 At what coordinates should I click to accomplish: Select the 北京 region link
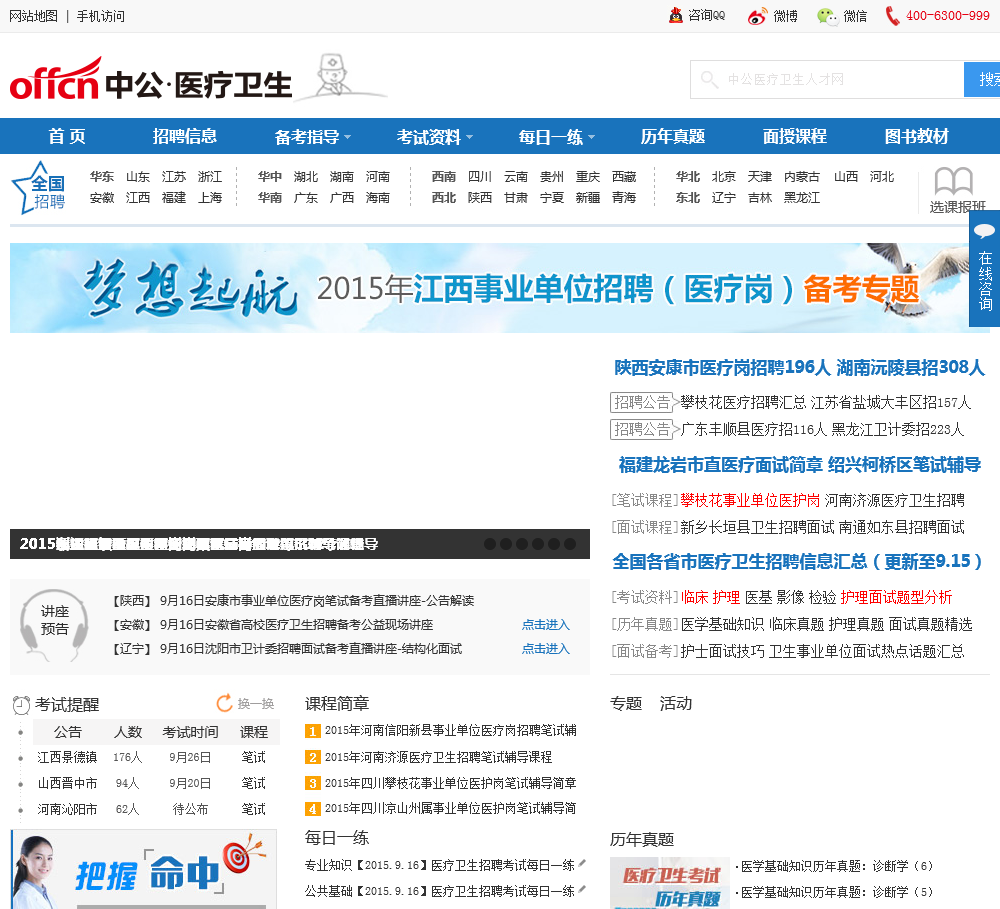pos(724,177)
